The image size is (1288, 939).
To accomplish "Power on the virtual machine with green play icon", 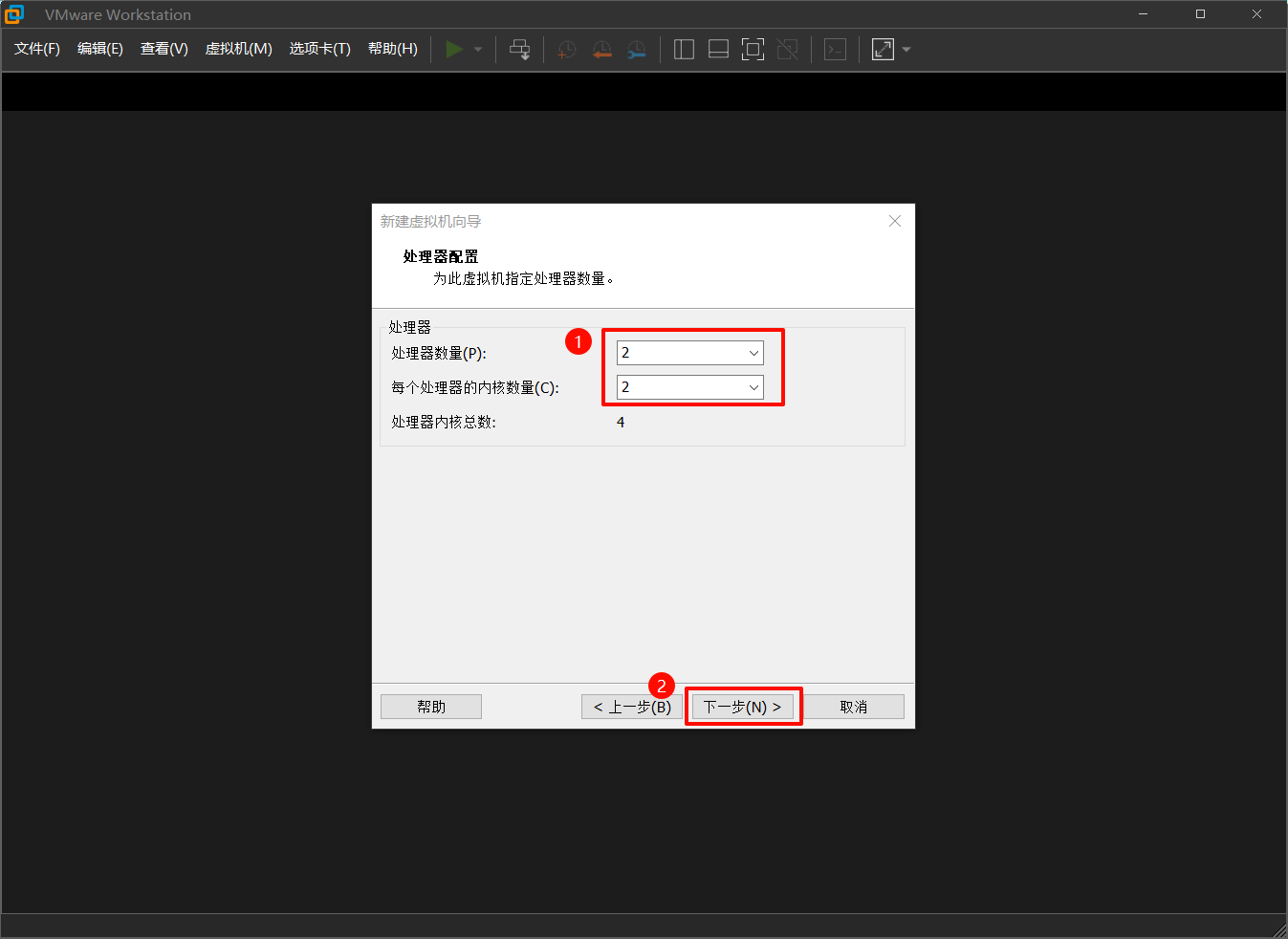I will coord(456,49).
